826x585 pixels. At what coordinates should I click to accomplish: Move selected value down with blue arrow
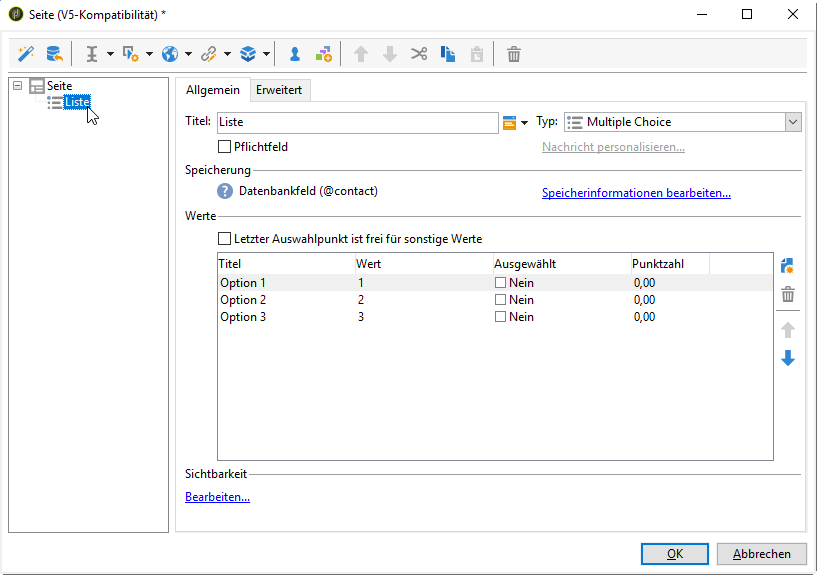coord(788,358)
